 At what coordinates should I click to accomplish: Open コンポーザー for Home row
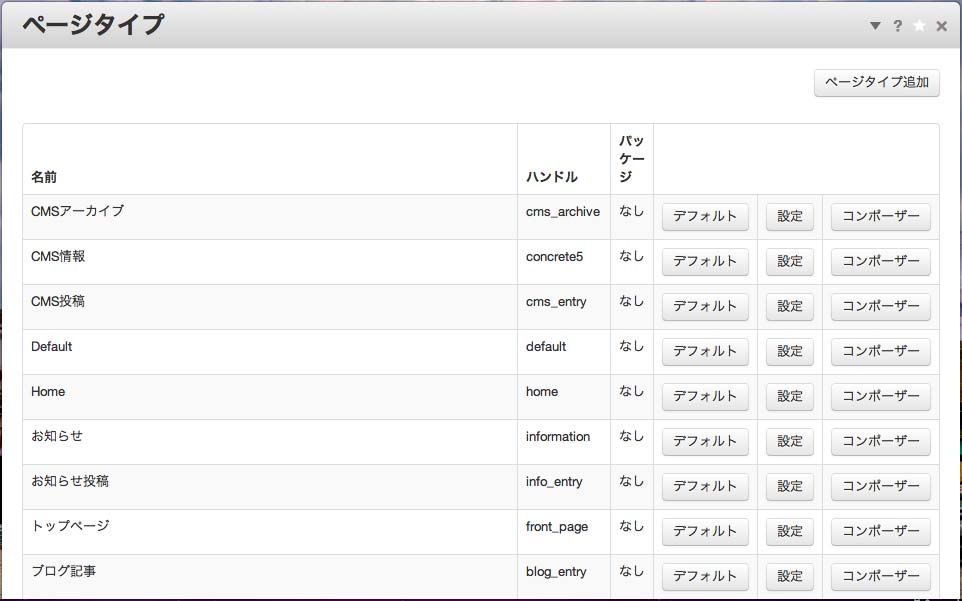click(x=880, y=396)
